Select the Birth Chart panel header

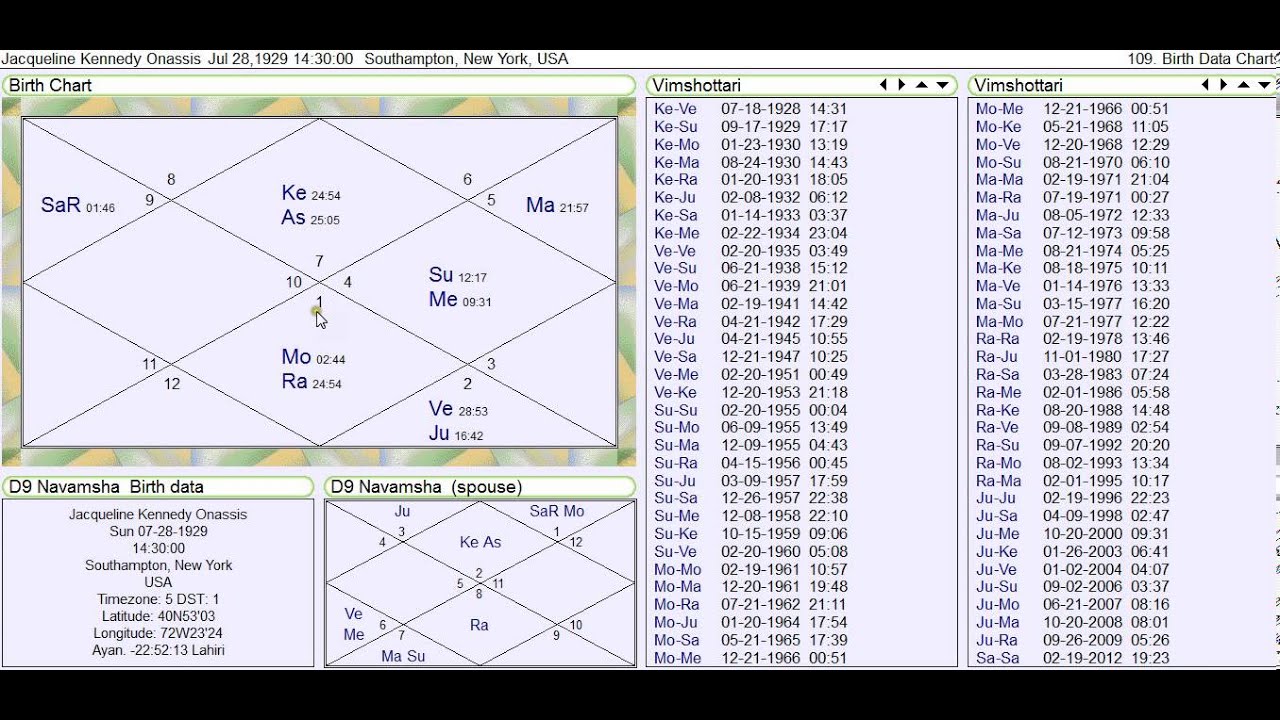(x=318, y=85)
